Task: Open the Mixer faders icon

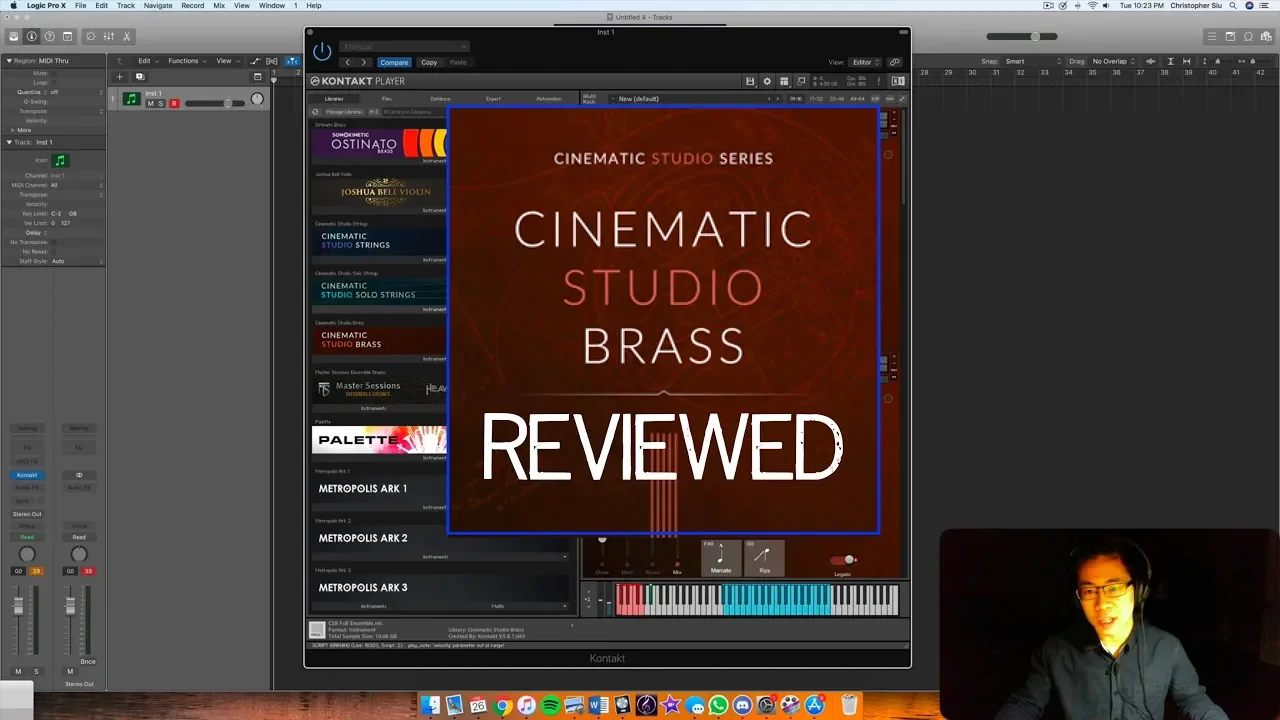Action: click(x=109, y=37)
